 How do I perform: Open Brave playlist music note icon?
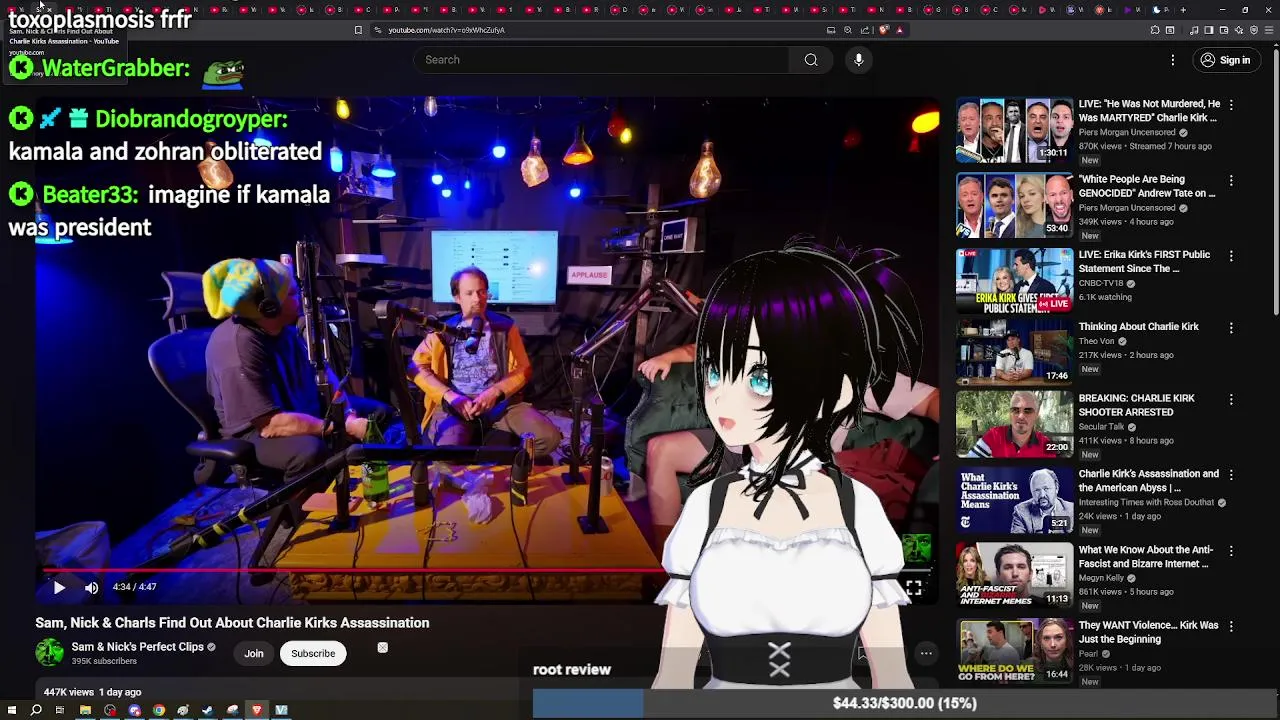1194,30
